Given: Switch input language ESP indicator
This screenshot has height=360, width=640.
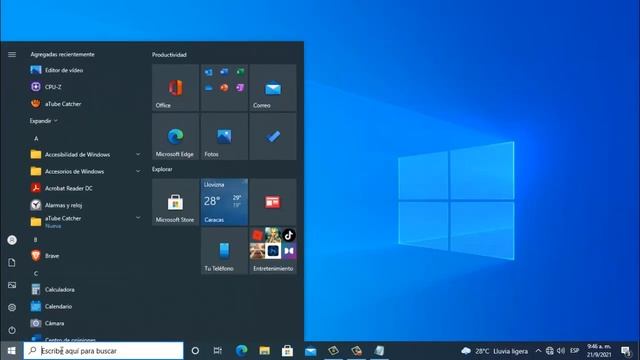Looking at the screenshot, I should (x=575, y=351).
